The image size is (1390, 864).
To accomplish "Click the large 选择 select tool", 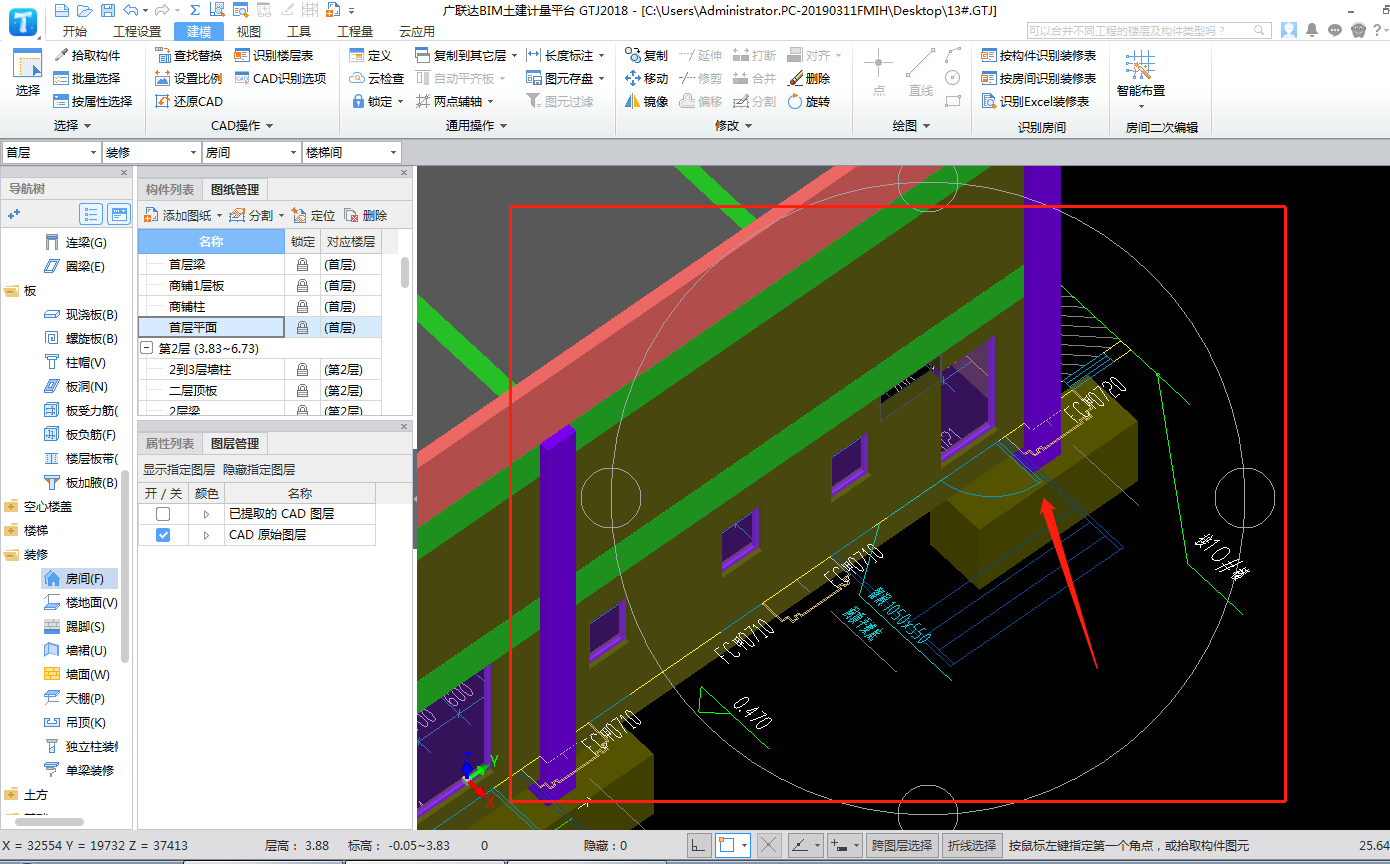I will tap(28, 73).
